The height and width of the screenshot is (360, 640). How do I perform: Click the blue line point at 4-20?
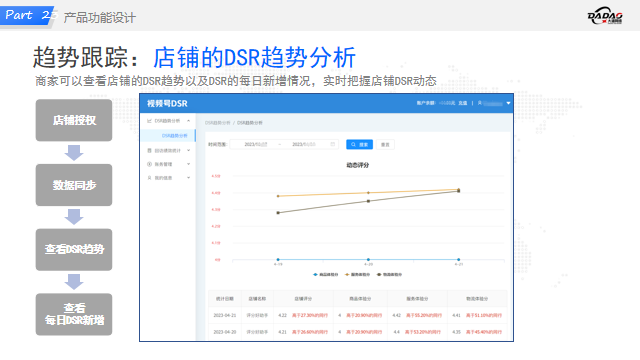point(368,260)
